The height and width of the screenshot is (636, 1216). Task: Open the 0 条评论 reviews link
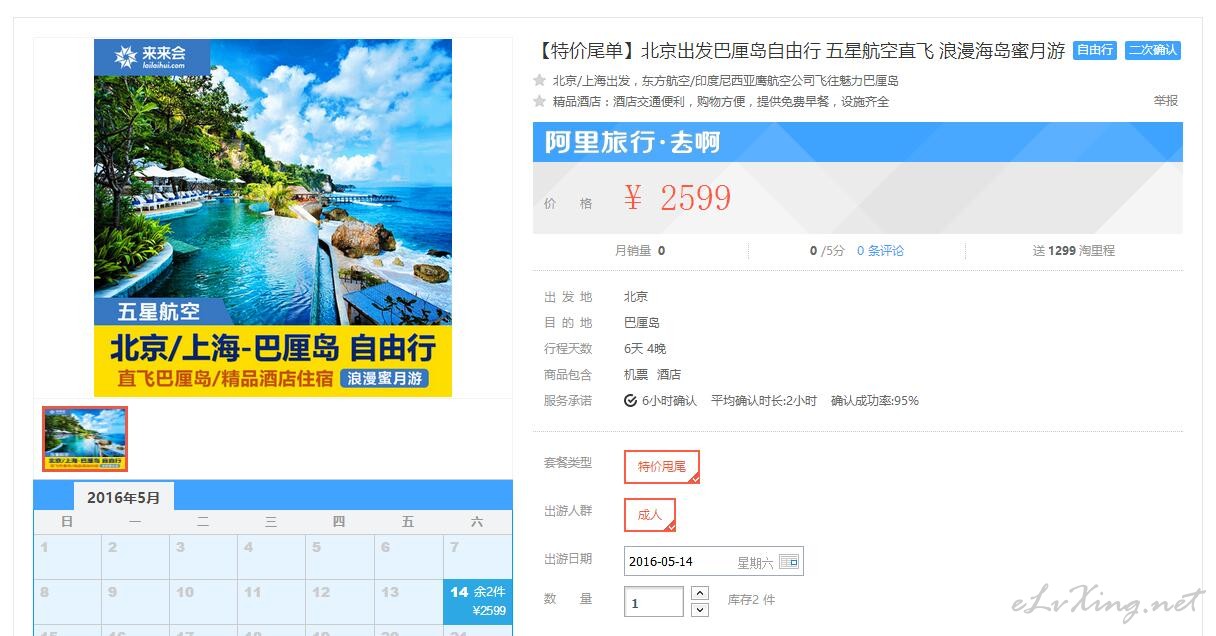[x=880, y=251]
